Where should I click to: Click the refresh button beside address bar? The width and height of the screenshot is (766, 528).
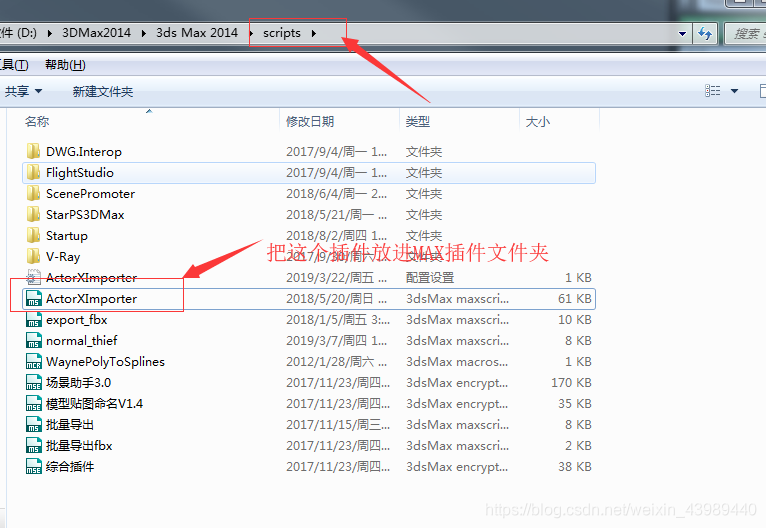(705, 33)
